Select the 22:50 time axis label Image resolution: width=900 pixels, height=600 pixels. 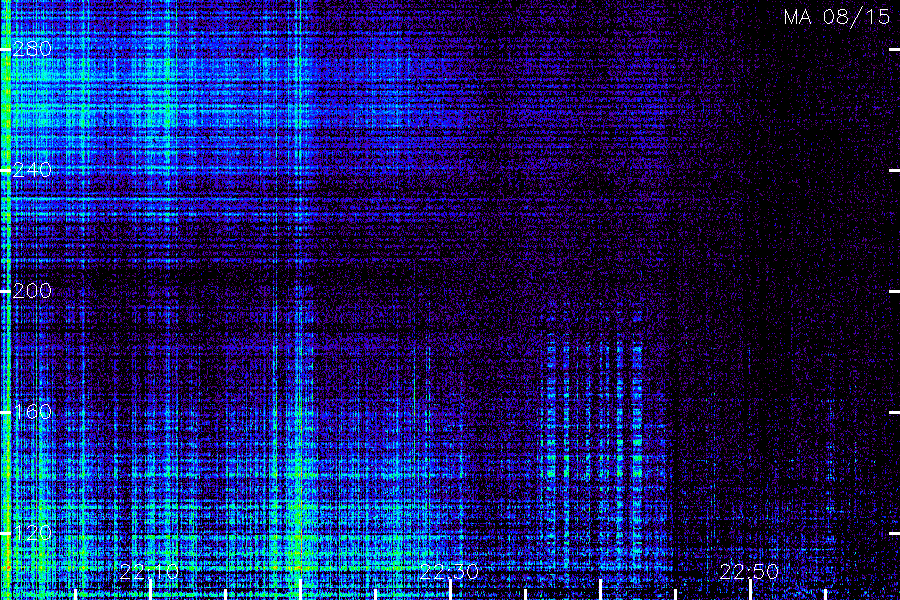[x=749, y=572]
